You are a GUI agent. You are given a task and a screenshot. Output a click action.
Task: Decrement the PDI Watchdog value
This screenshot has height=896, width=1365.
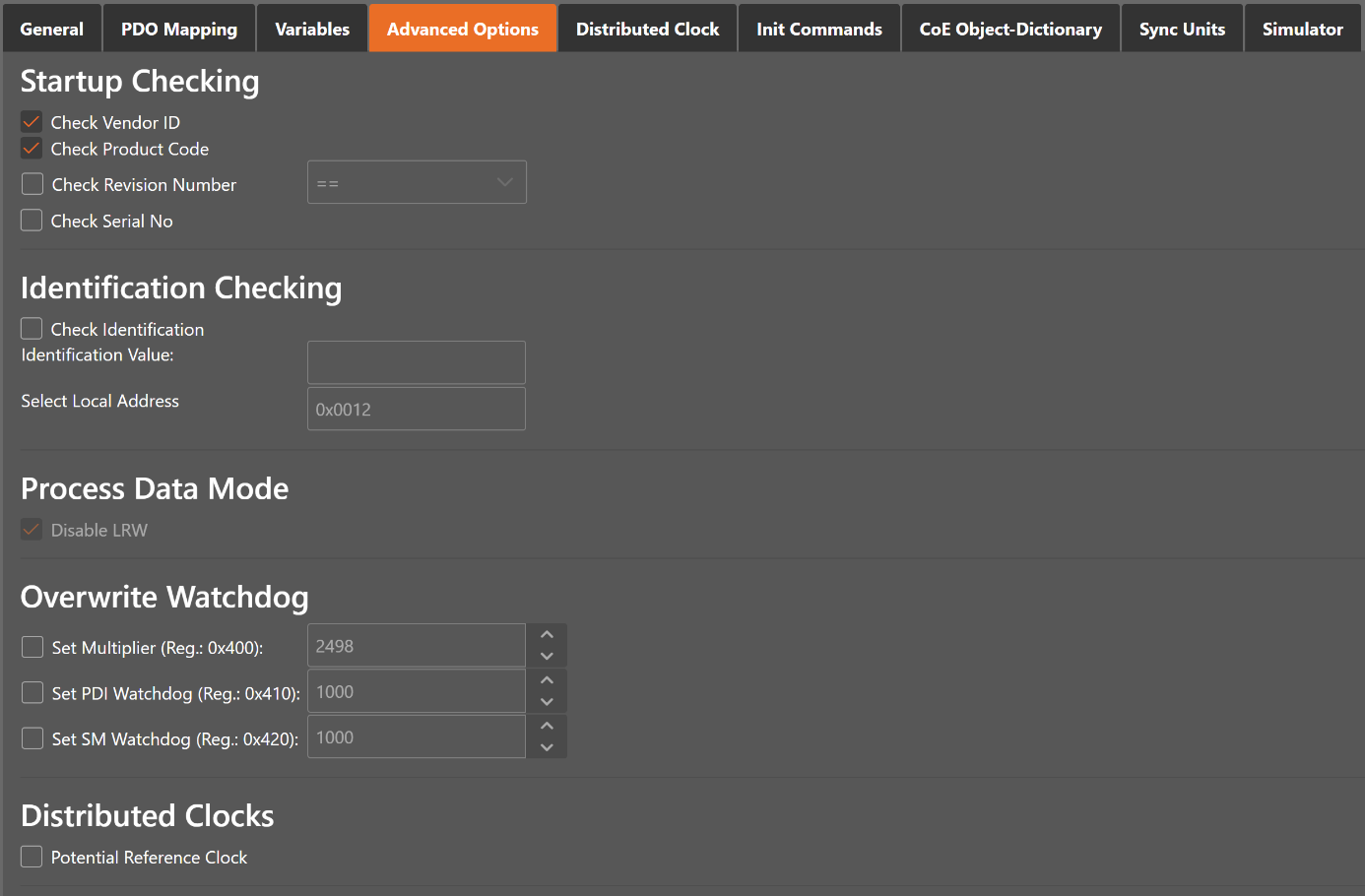pos(547,702)
